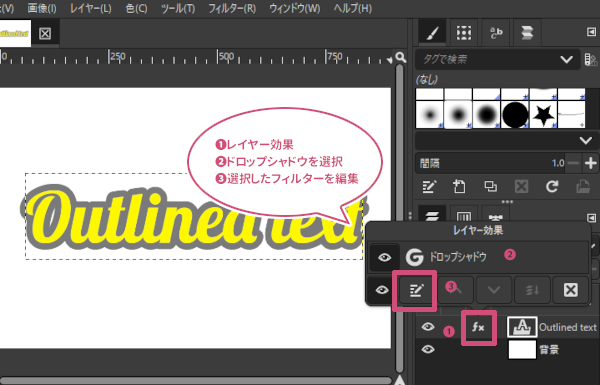The width and height of the screenshot is (600, 385).
Task: Switch to the Document History tab
Action: [x=527, y=33]
